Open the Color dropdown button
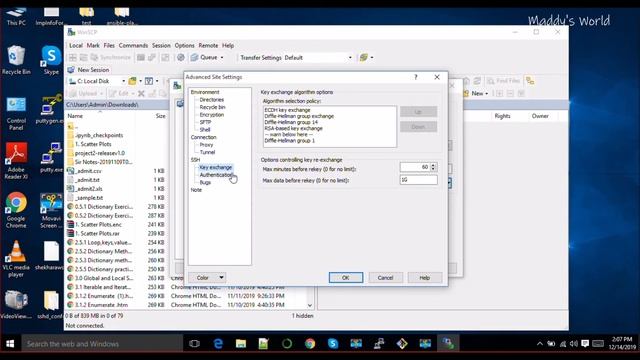Screen dimensions: 640x360 pyautogui.click(x=207, y=278)
